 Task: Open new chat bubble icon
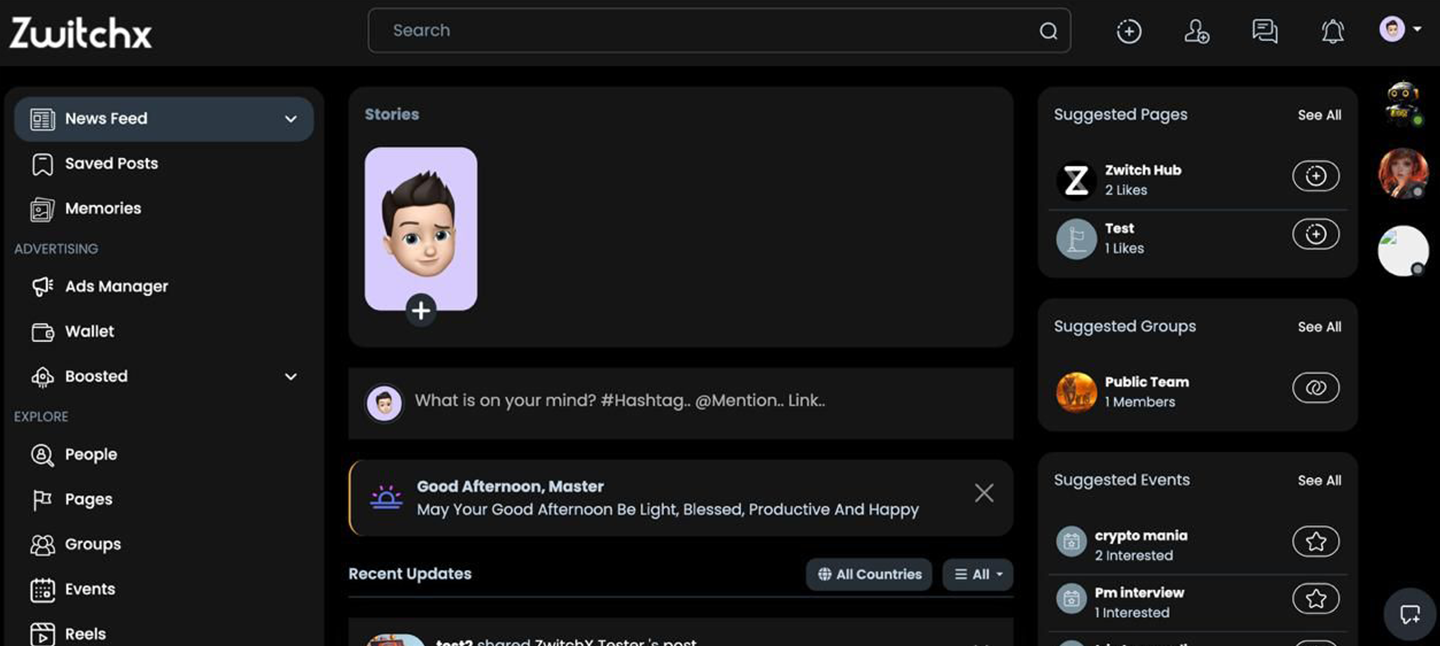1410,614
